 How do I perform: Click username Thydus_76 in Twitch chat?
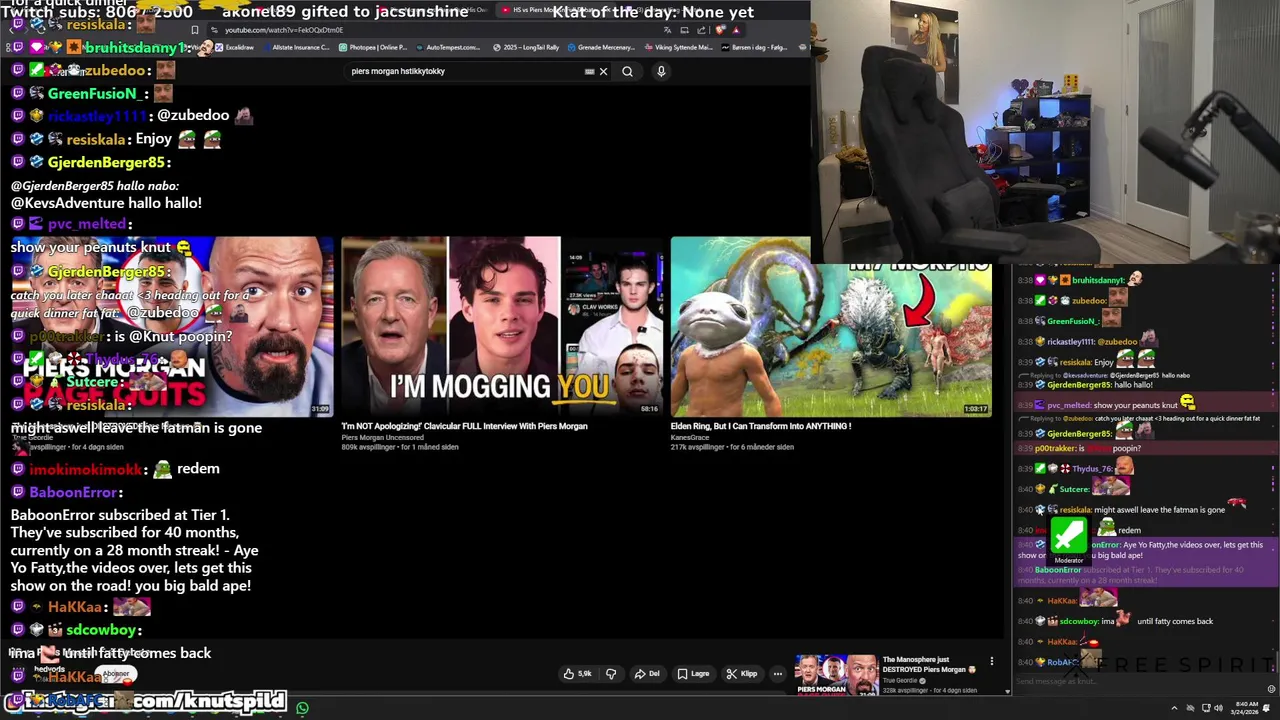[1092, 469]
